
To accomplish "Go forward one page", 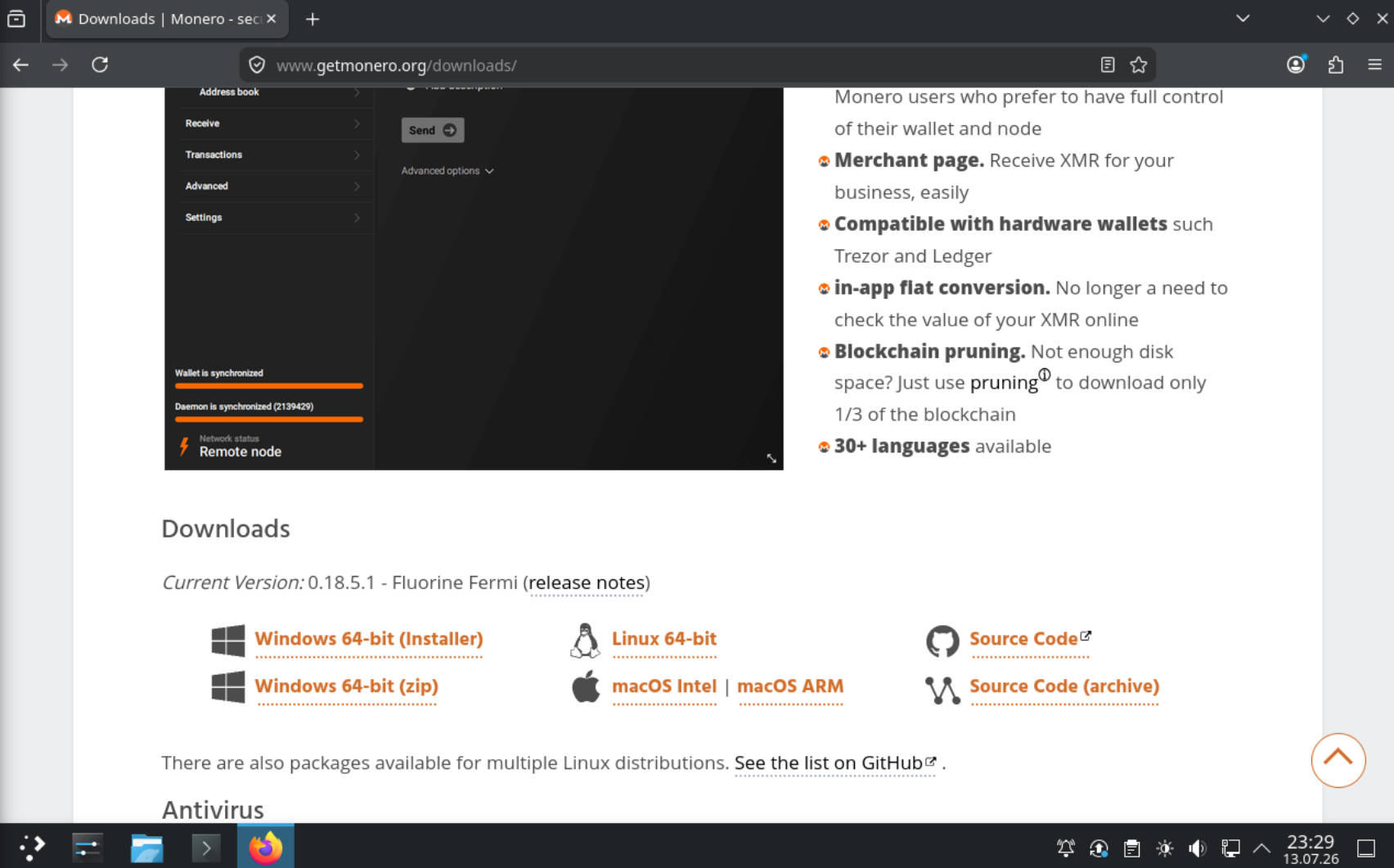I will point(60,65).
